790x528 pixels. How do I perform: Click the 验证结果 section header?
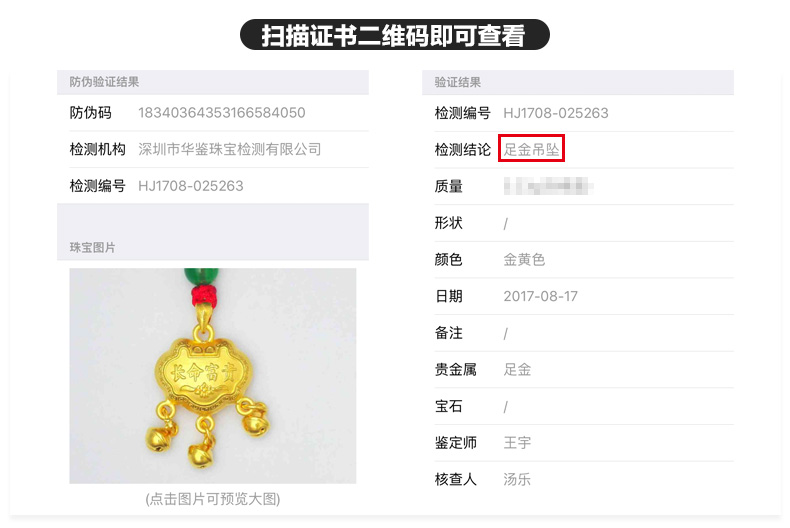coord(457,82)
